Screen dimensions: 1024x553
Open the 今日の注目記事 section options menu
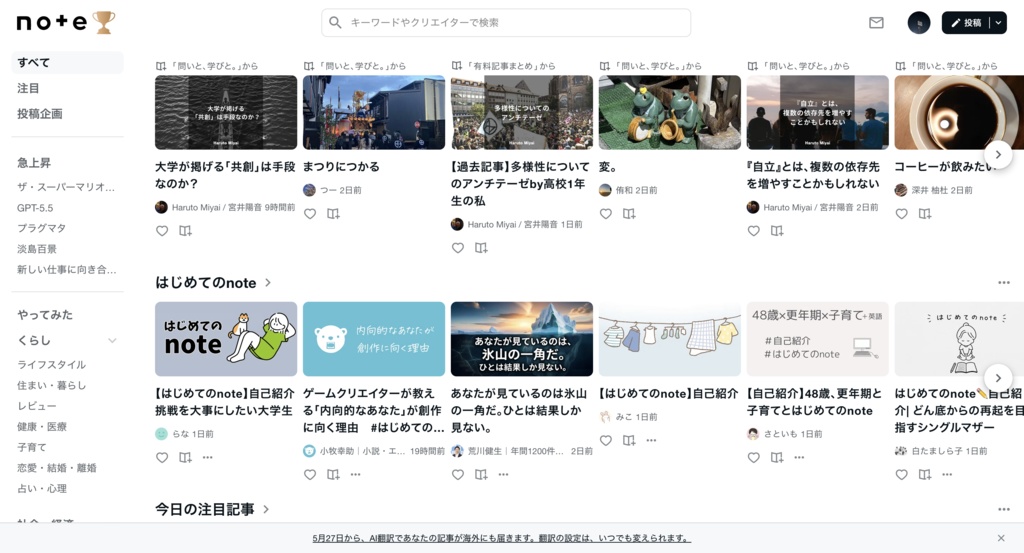pos(1004,509)
